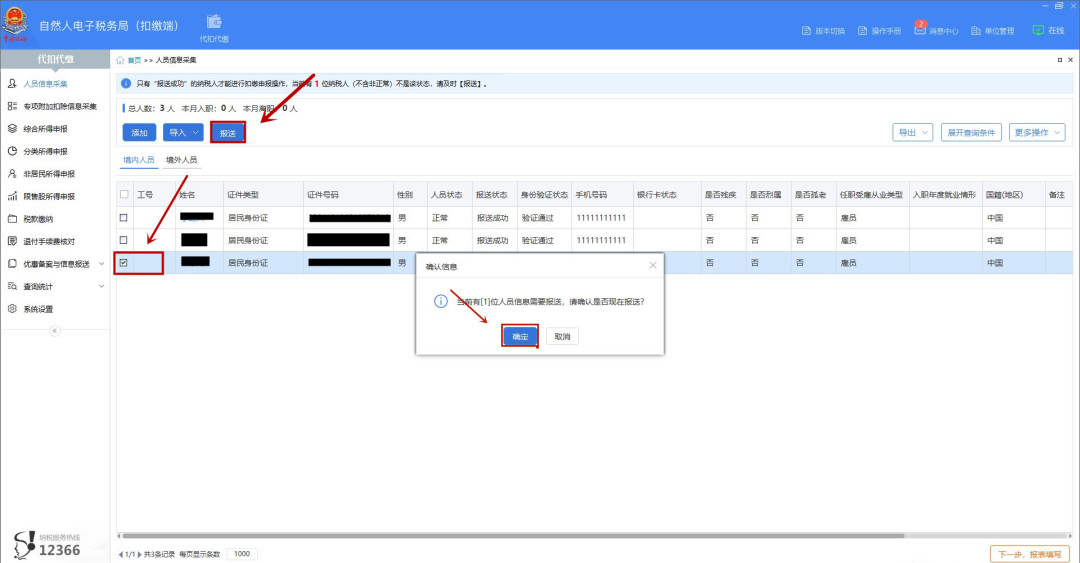Open the 导入 dropdown button
Image resolution: width=1080 pixels, height=563 pixels.
pos(183,132)
